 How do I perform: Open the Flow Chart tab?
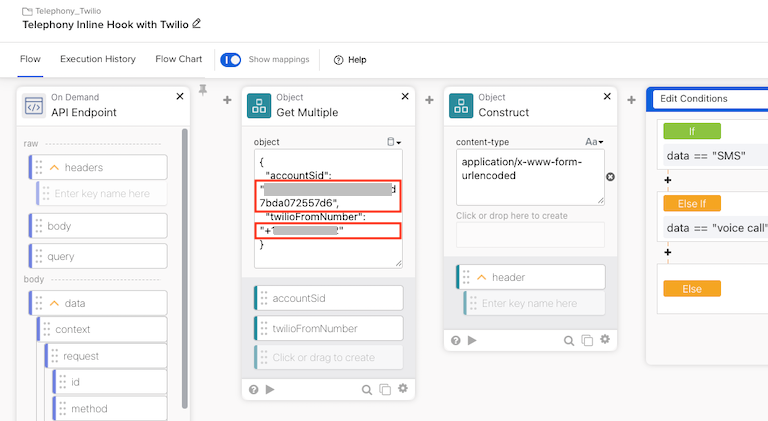click(179, 59)
